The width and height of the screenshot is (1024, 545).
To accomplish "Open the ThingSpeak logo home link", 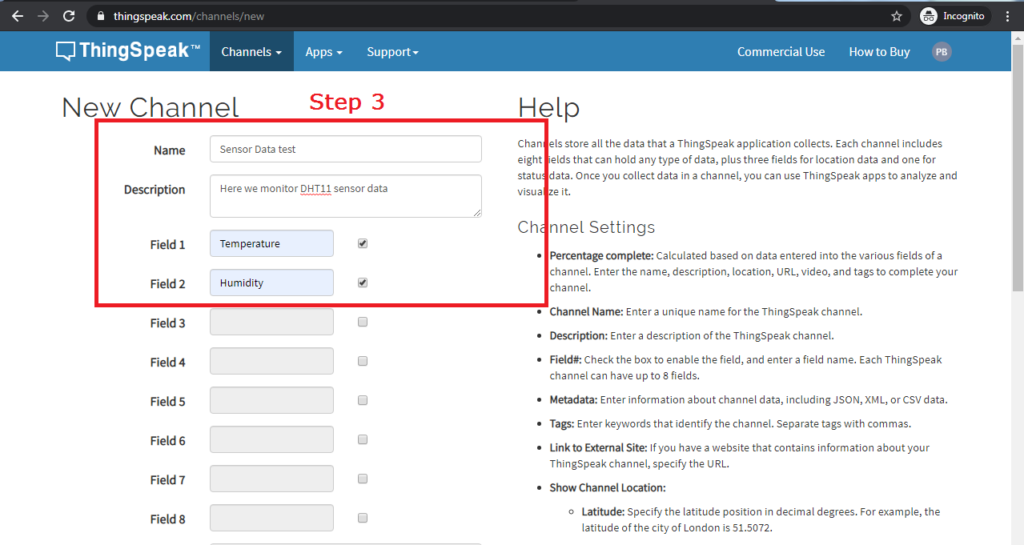I will pos(128,51).
